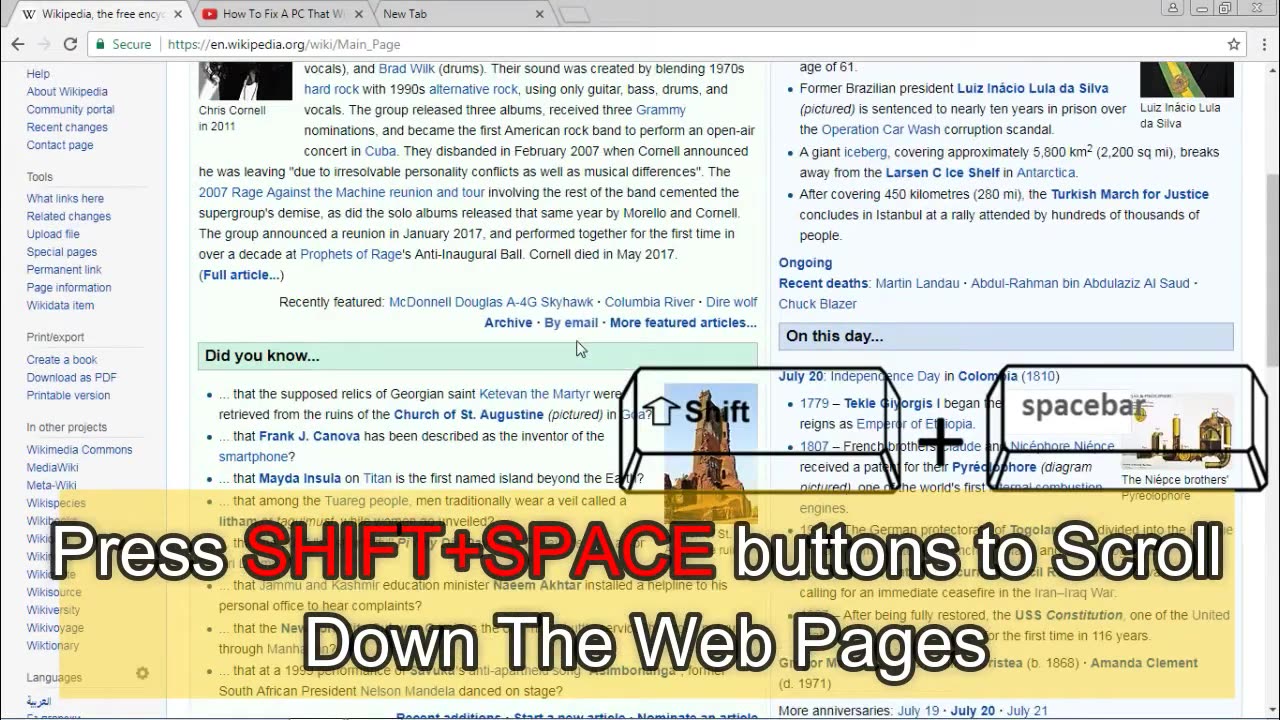This screenshot has width=1280, height=720.
Task: Close the New Tab tab
Action: click(x=539, y=14)
